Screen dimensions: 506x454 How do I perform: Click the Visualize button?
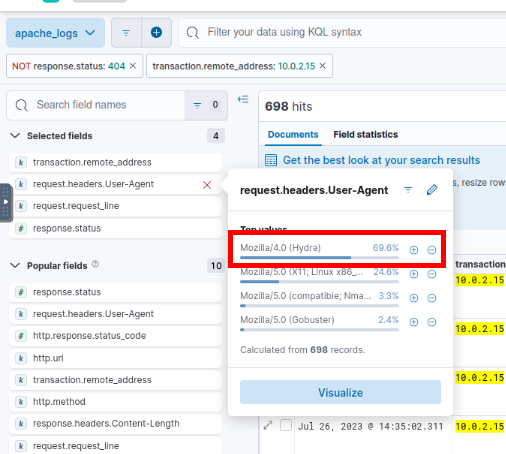340,392
